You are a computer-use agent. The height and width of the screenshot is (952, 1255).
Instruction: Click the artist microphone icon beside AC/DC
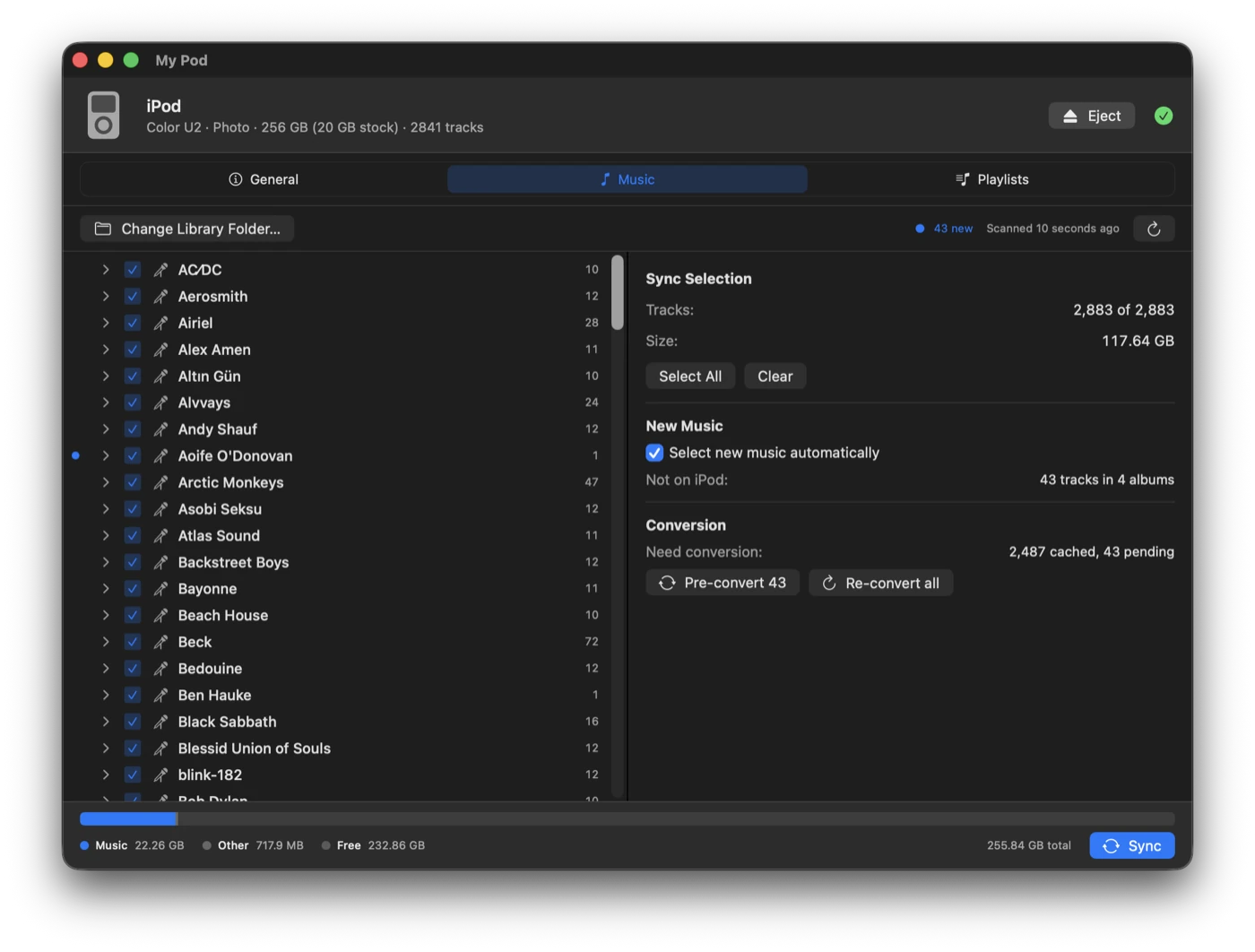[160, 270]
